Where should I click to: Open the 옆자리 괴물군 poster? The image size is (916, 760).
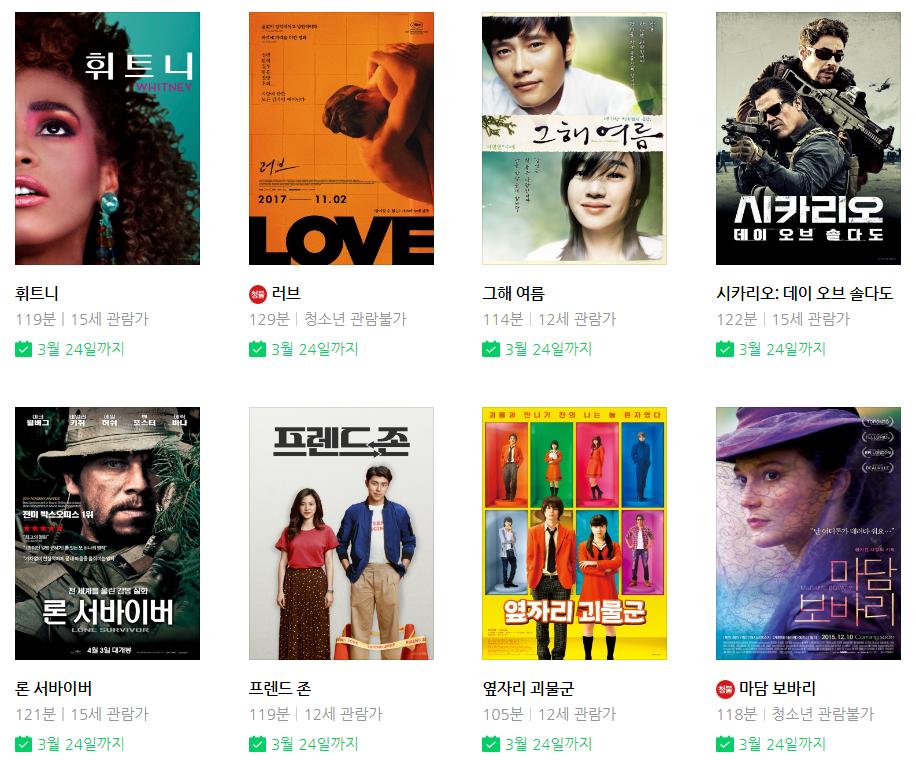click(574, 533)
